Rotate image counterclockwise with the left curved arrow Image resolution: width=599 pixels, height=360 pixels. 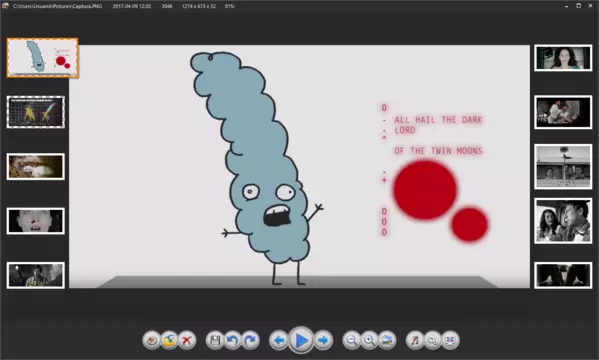coord(233,340)
